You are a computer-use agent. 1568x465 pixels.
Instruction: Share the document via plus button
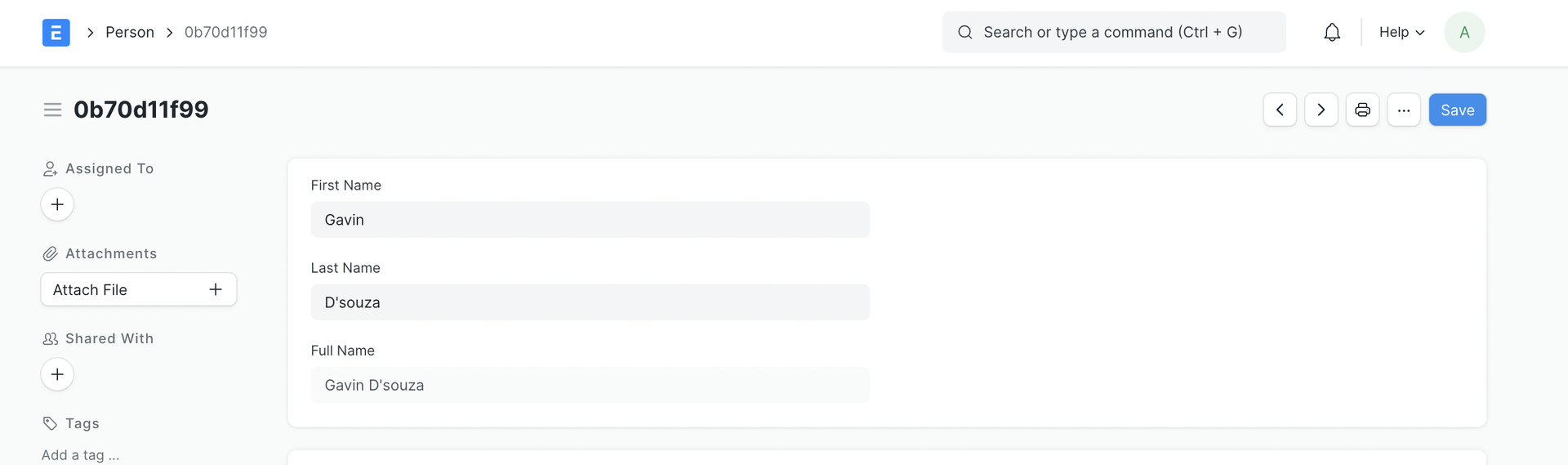click(x=57, y=374)
